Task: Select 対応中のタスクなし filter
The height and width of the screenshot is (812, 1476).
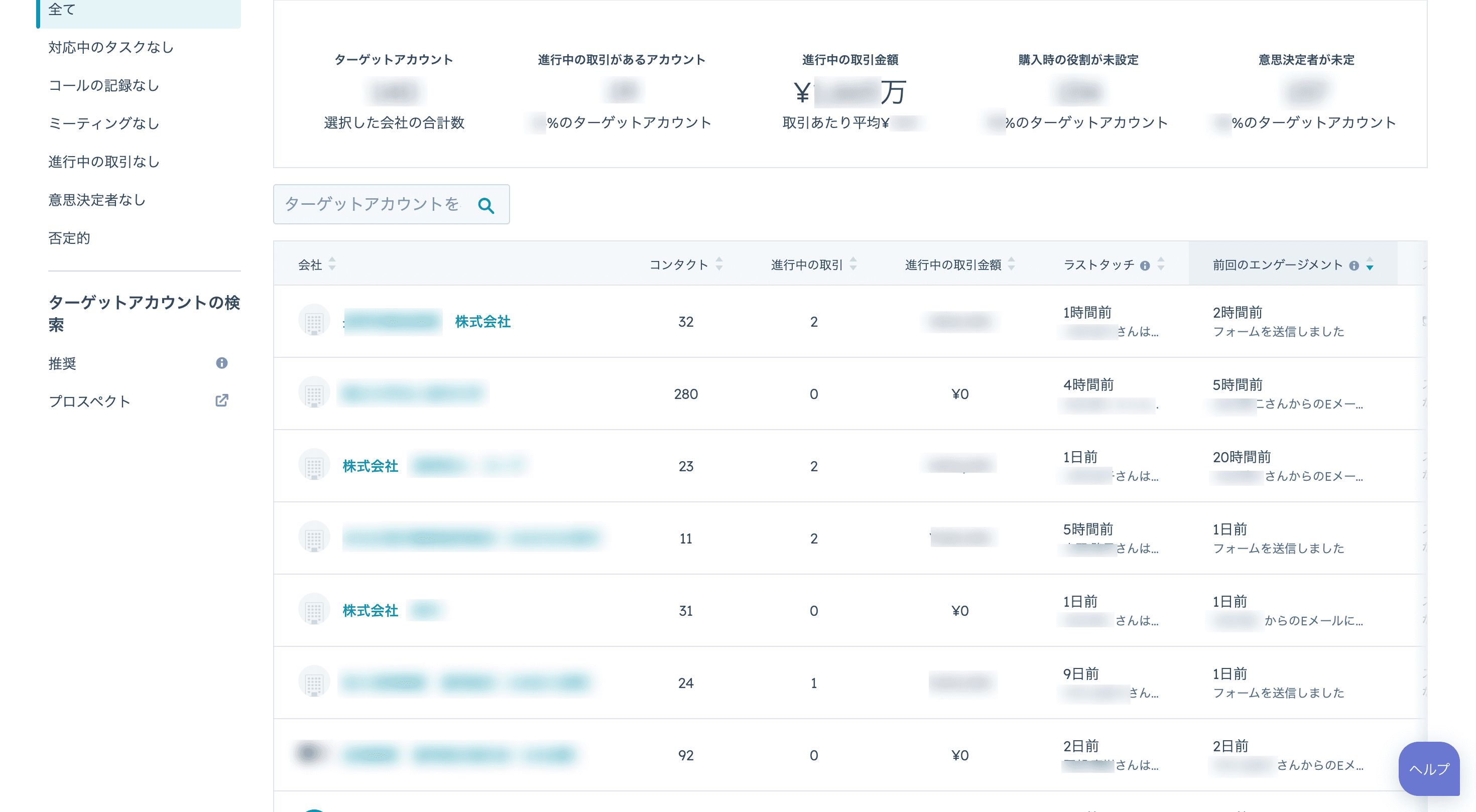Action: pyautogui.click(x=111, y=47)
